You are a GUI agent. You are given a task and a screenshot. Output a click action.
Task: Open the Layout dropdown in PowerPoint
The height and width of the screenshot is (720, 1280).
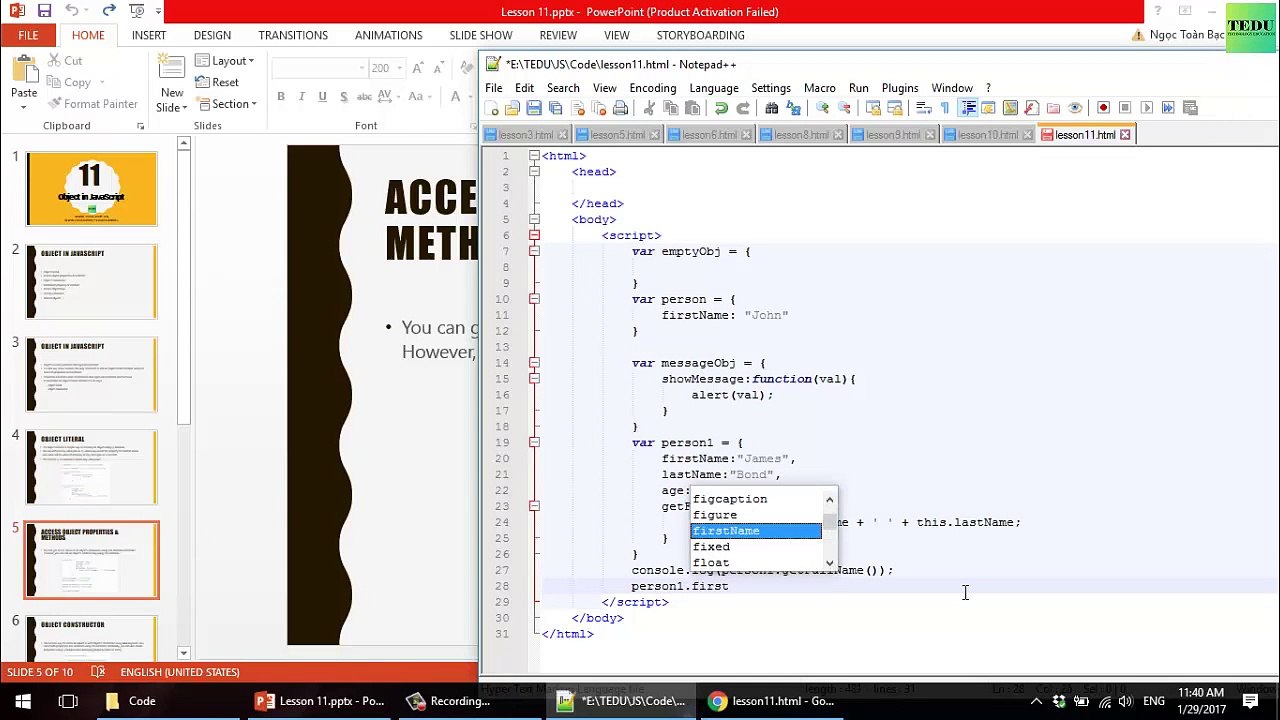226,61
